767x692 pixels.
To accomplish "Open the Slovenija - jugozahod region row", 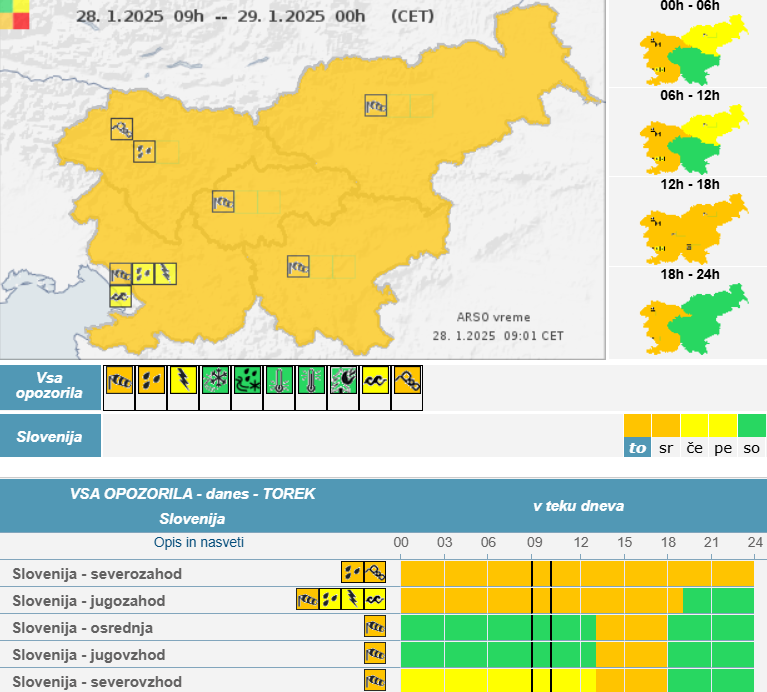I will click(89, 601).
